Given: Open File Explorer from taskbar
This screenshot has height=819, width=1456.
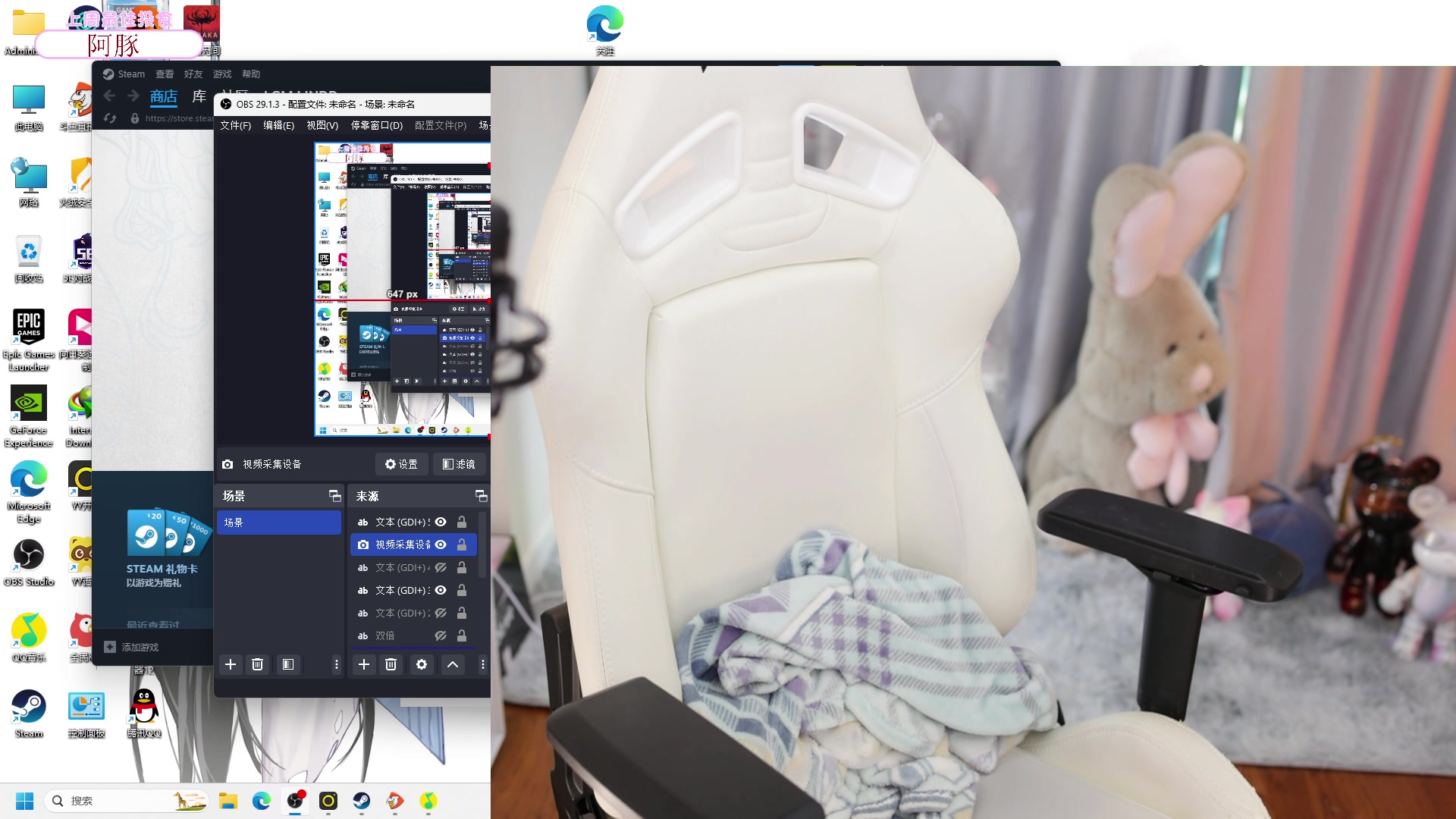Looking at the screenshot, I should tap(228, 801).
